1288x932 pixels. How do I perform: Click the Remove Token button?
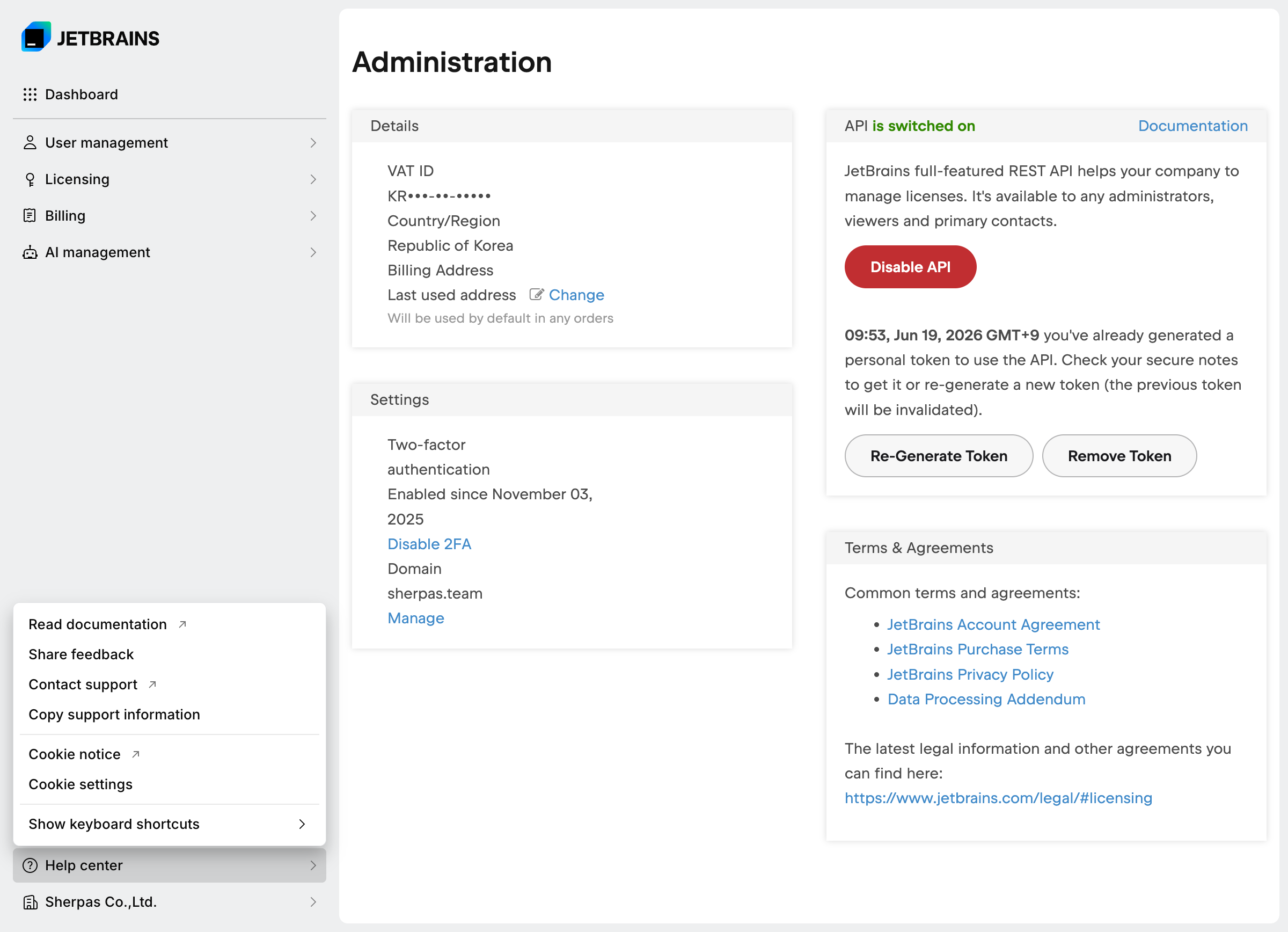(1119, 456)
